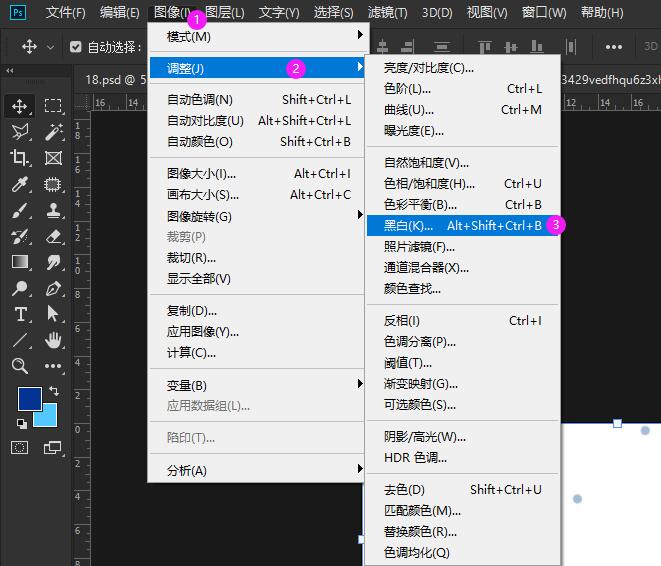The image size is (661, 566).
Task: Toggle the 自动选择 checkbox
Action: click(75, 47)
